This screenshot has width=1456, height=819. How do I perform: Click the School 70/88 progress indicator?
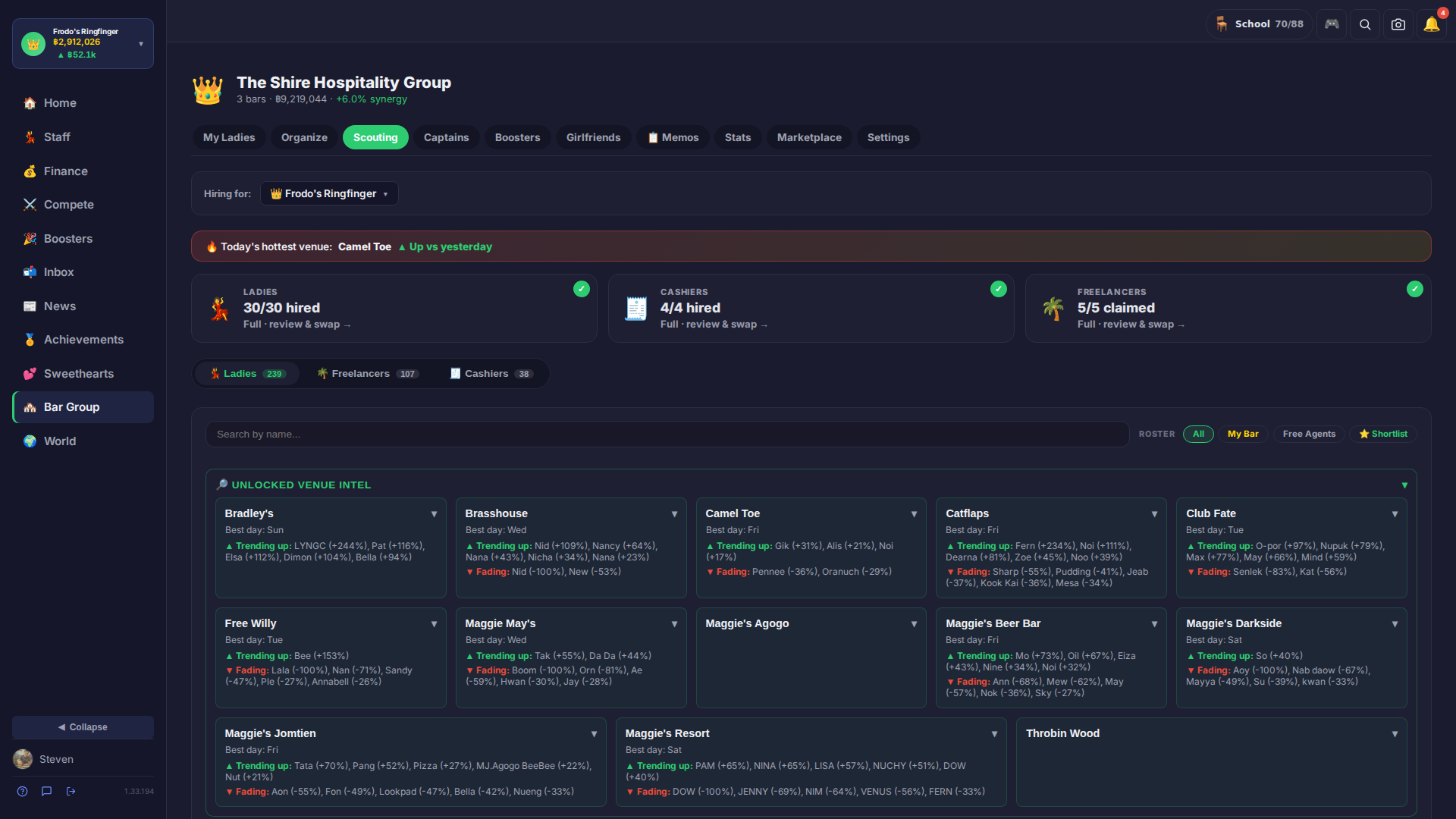[1259, 24]
